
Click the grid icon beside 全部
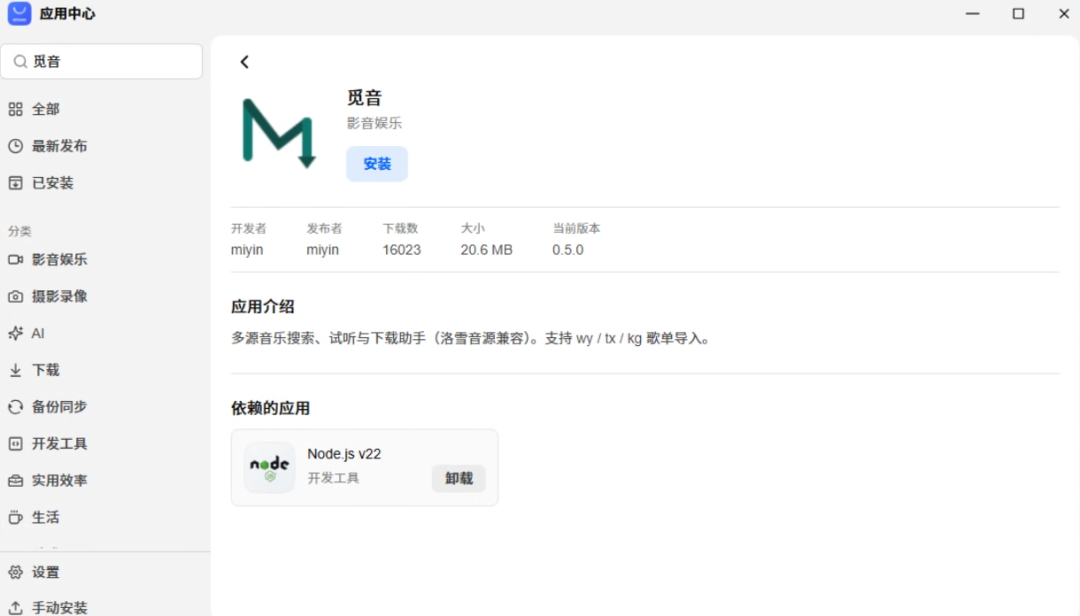pos(15,109)
